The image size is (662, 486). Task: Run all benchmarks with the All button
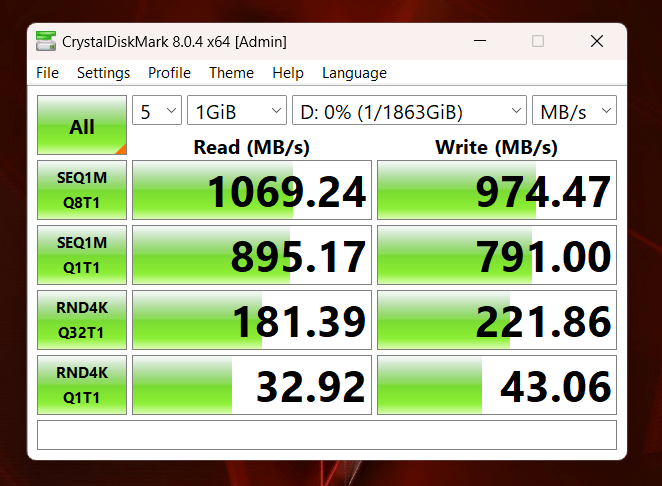[82, 126]
